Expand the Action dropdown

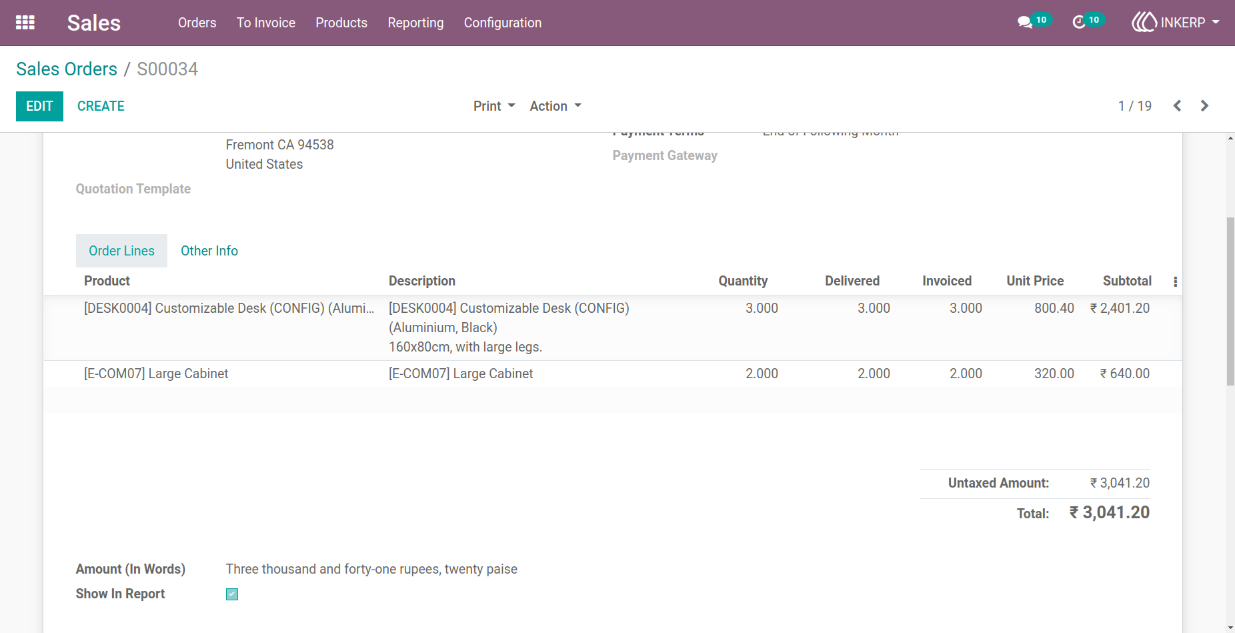pyautogui.click(x=555, y=106)
